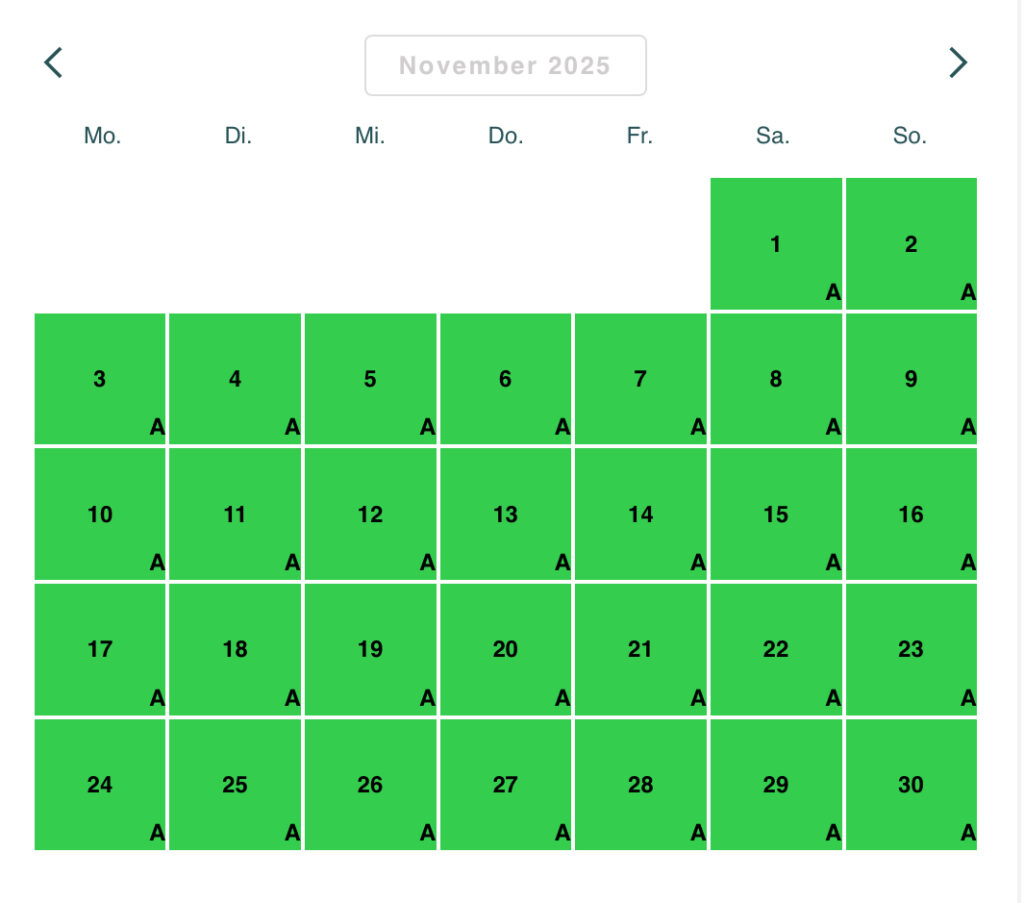Select Saturday the 15th
Image resolution: width=1024 pixels, height=903 pixels.
(776, 514)
